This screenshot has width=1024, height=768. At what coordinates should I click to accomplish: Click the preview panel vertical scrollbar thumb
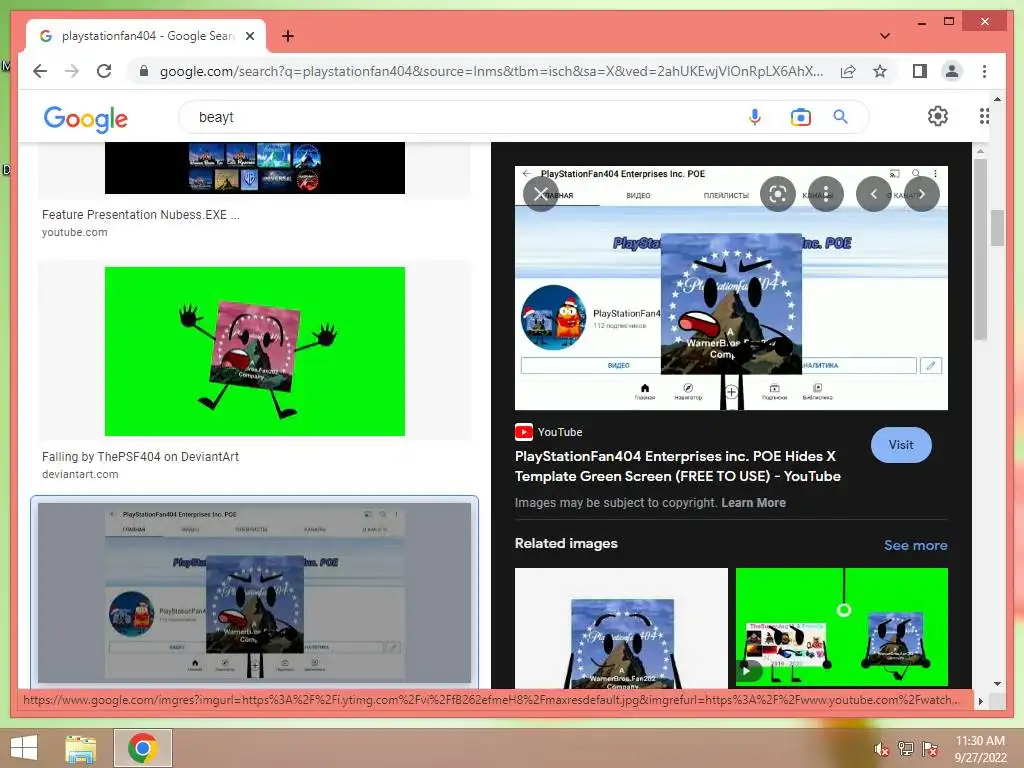click(980, 248)
